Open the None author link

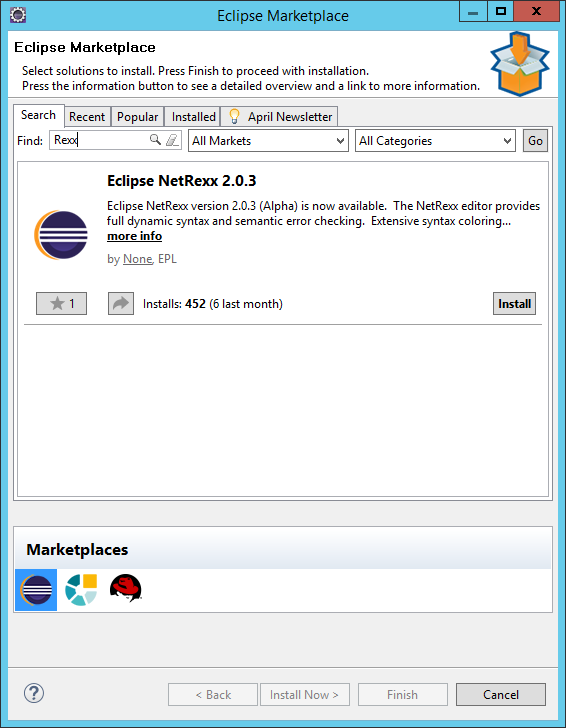(137, 259)
